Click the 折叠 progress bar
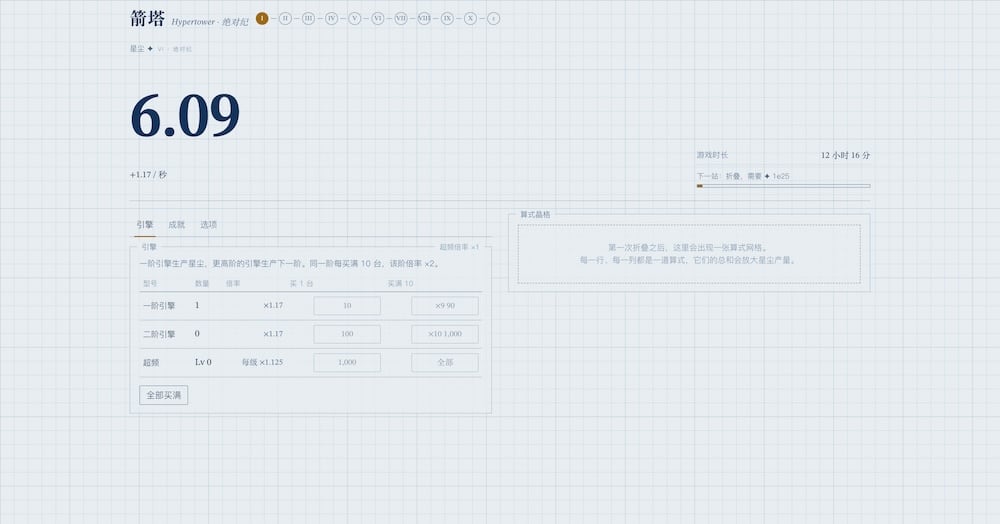This screenshot has width=1000, height=524. click(783, 186)
